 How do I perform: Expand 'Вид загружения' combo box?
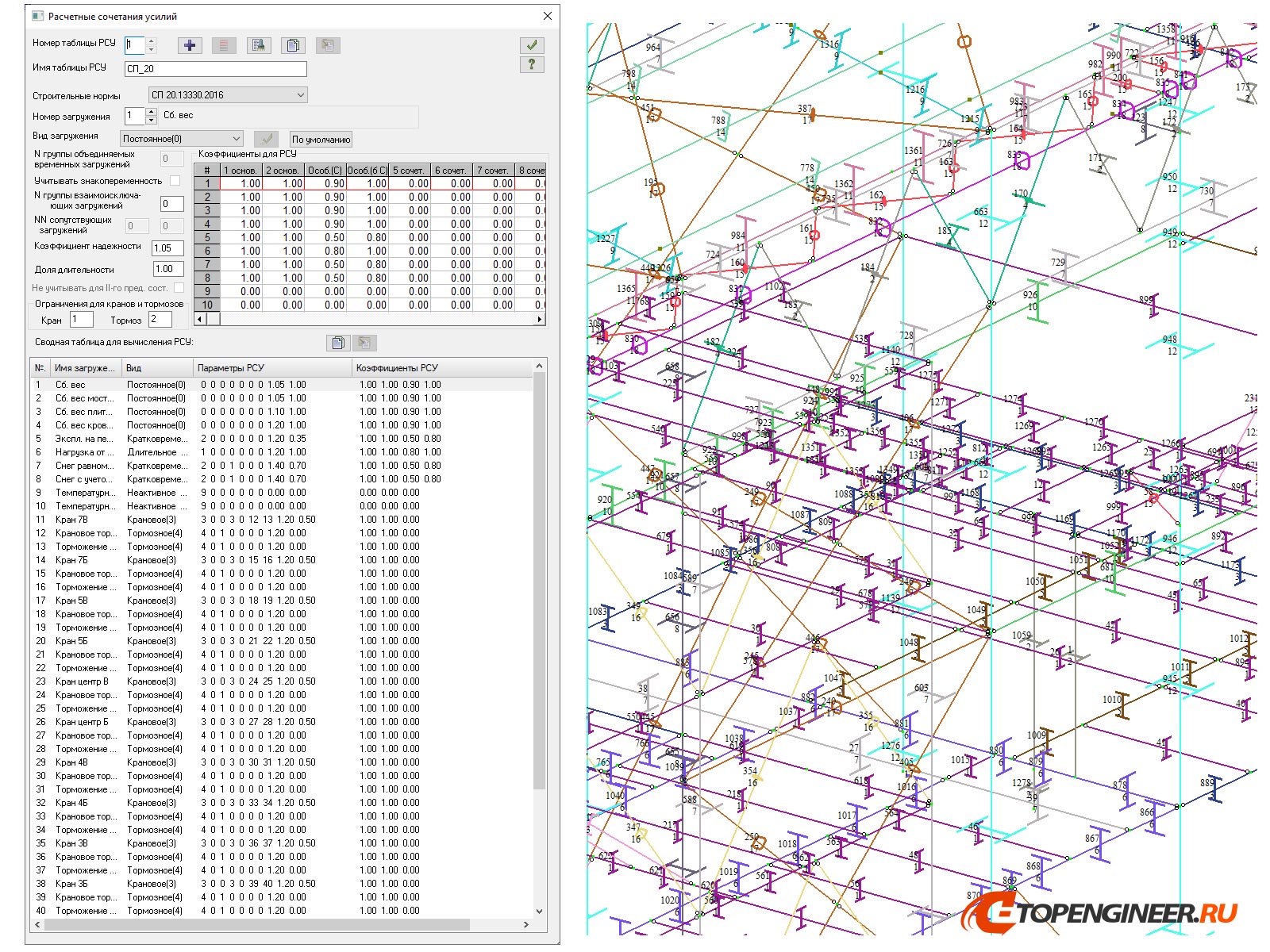pyautogui.click(x=237, y=138)
